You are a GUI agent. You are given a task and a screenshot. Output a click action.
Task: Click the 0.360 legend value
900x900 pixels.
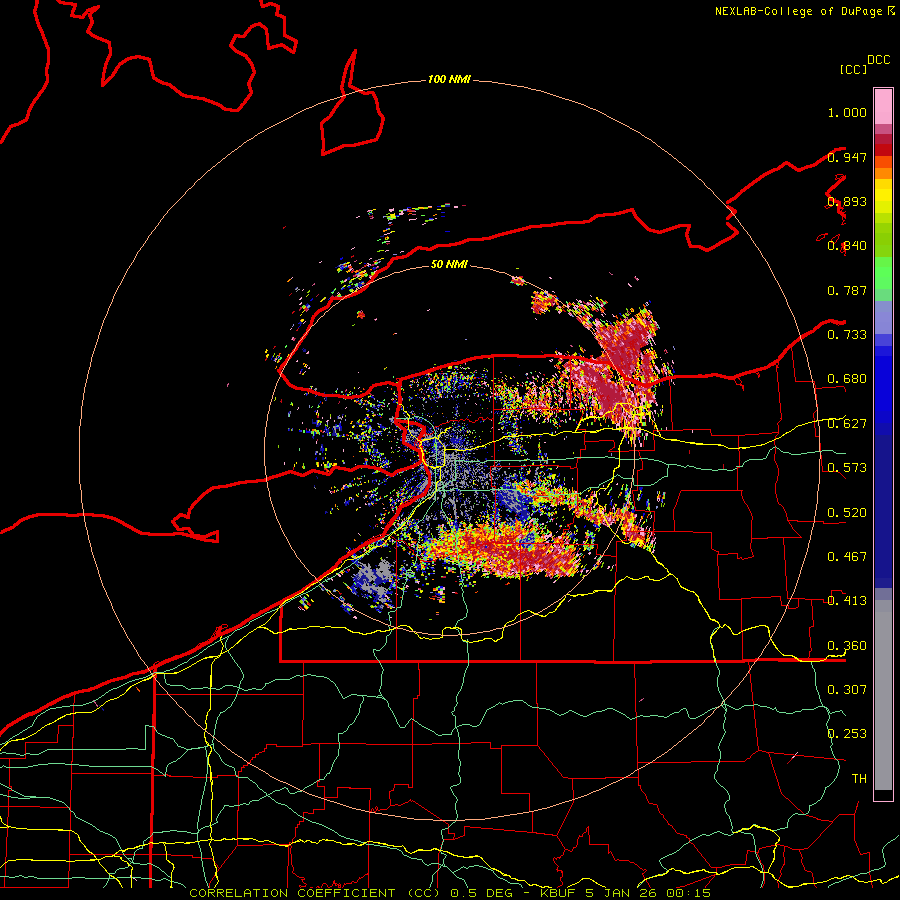[847, 646]
